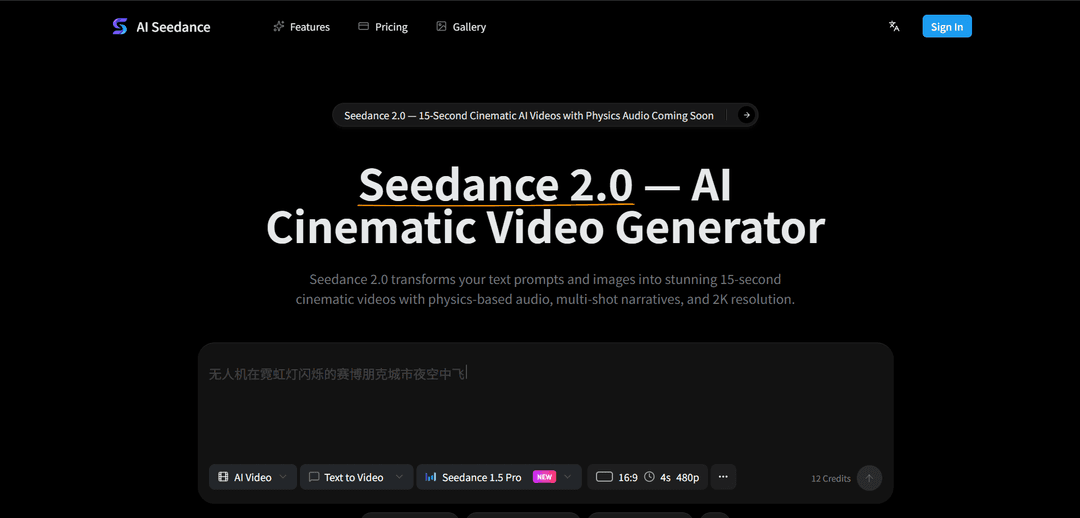Image resolution: width=1080 pixels, height=518 pixels.
Task: Click the up-arrow submit generate button
Action: [x=869, y=478]
